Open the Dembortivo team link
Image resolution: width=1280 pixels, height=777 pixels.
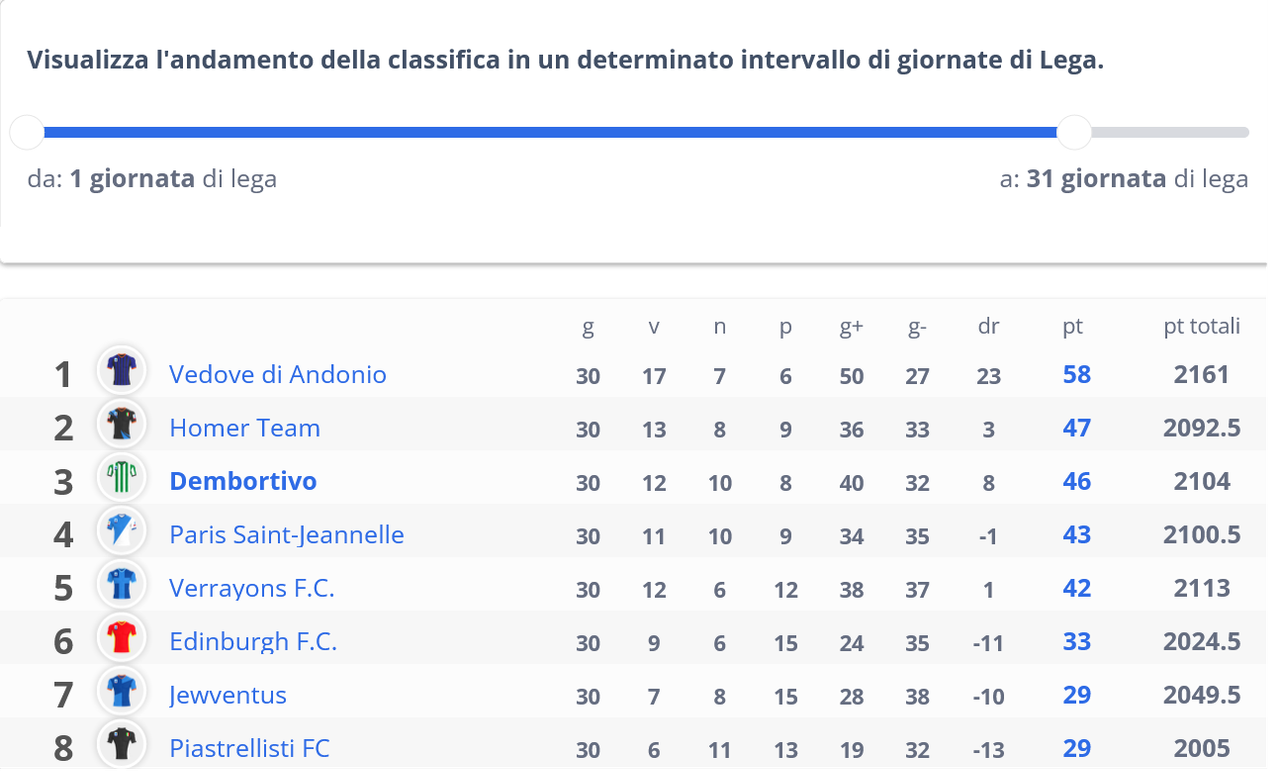243,481
